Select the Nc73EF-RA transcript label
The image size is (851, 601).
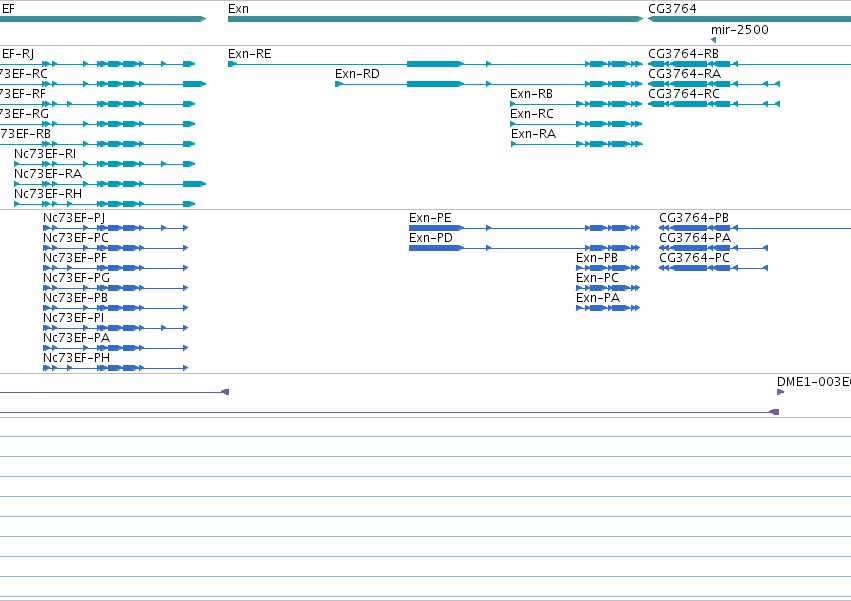(x=48, y=174)
